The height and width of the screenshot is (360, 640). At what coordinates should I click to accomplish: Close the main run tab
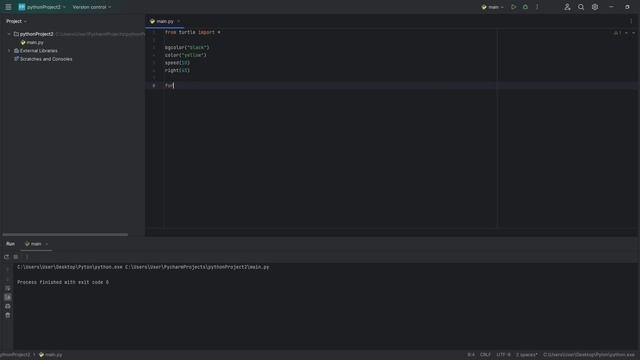click(47, 244)
